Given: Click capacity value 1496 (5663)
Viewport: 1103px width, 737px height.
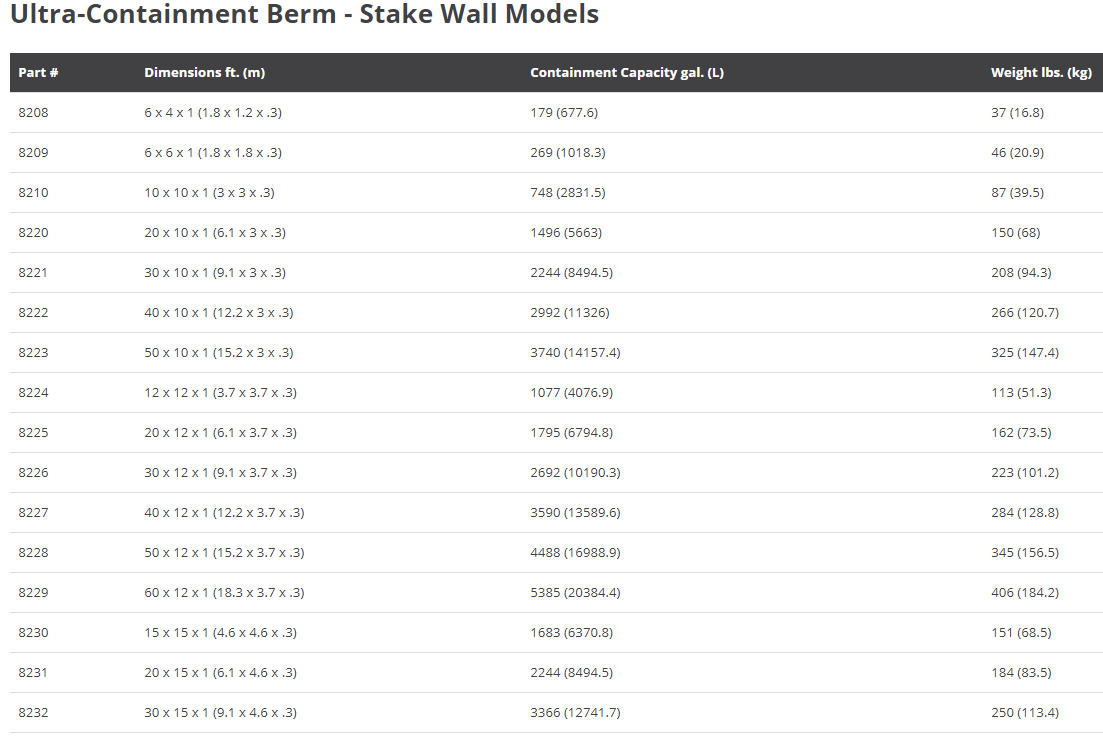Looking at the screenshot, I should click(566, 233).
